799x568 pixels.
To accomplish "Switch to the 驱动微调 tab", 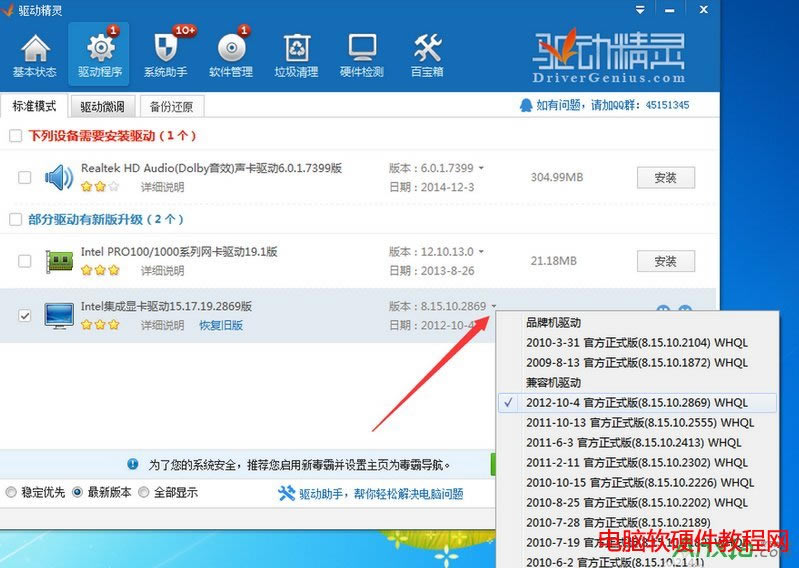I will (x=103, y=107).
